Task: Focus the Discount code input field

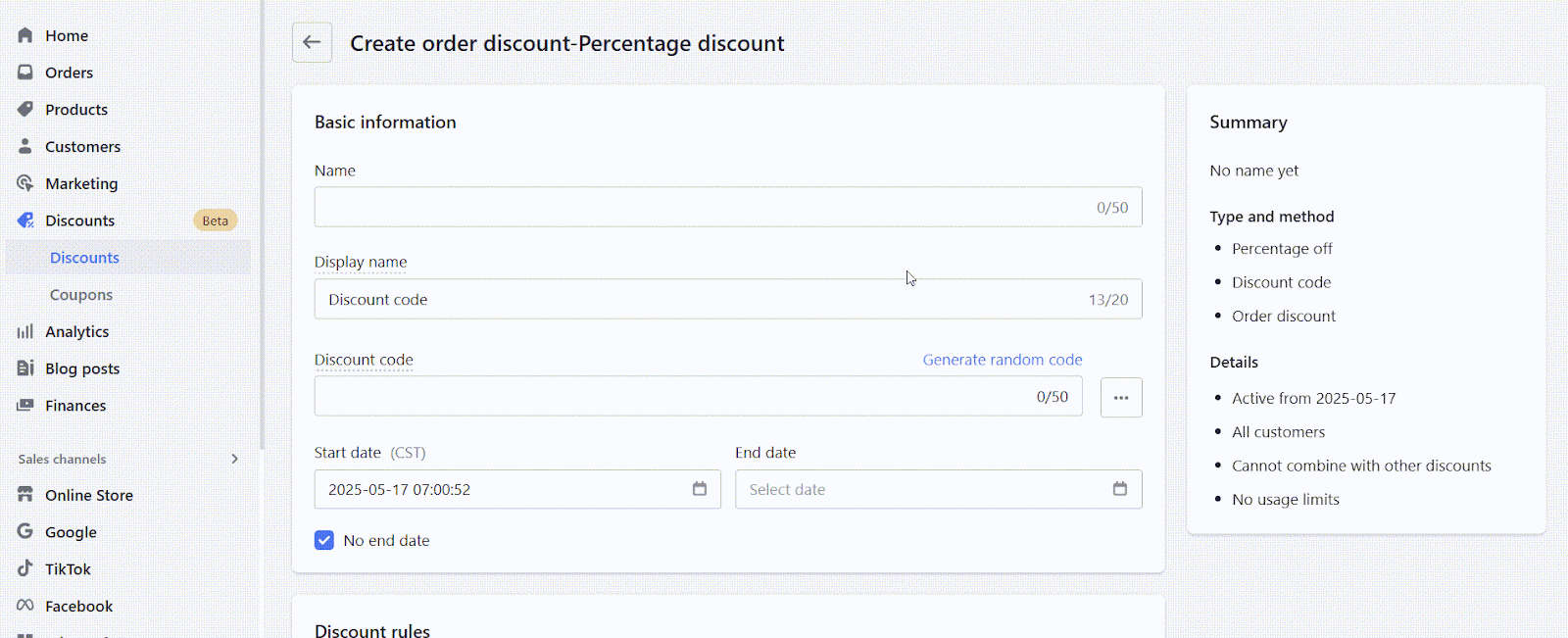Action: point(698,397)
